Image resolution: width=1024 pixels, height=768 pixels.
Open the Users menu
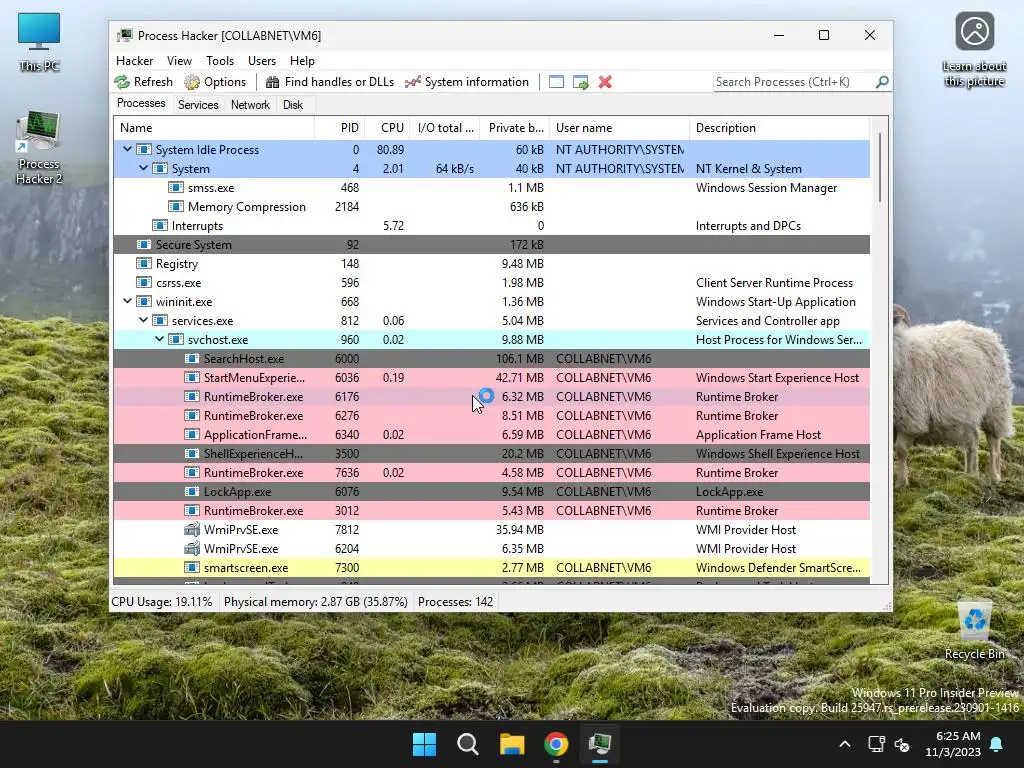click(x=262, y=61)
